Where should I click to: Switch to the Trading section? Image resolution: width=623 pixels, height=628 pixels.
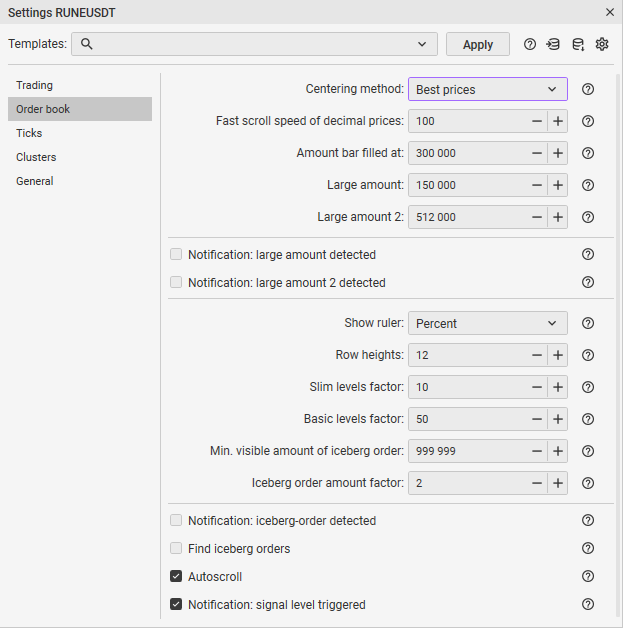click(x=80, y=85)
